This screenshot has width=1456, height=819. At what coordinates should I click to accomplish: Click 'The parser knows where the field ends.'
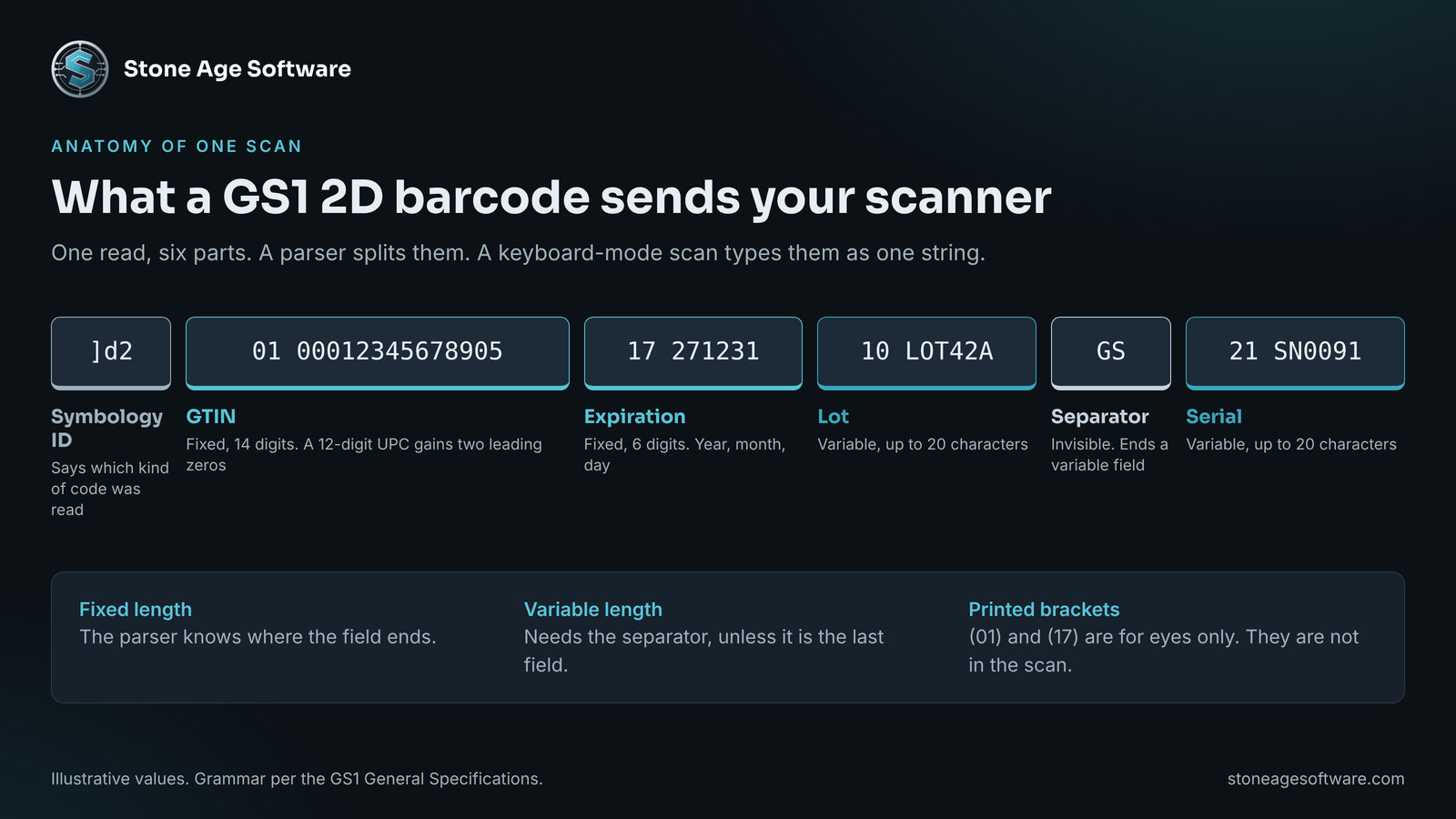(258, 637)
